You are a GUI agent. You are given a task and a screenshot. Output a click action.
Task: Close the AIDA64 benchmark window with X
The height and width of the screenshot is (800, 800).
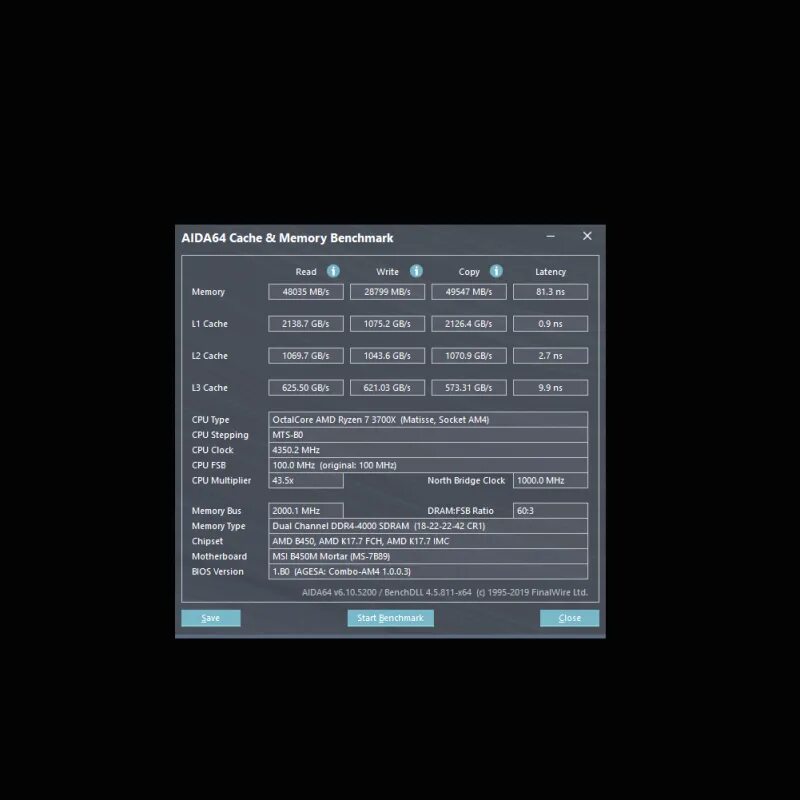587,236
